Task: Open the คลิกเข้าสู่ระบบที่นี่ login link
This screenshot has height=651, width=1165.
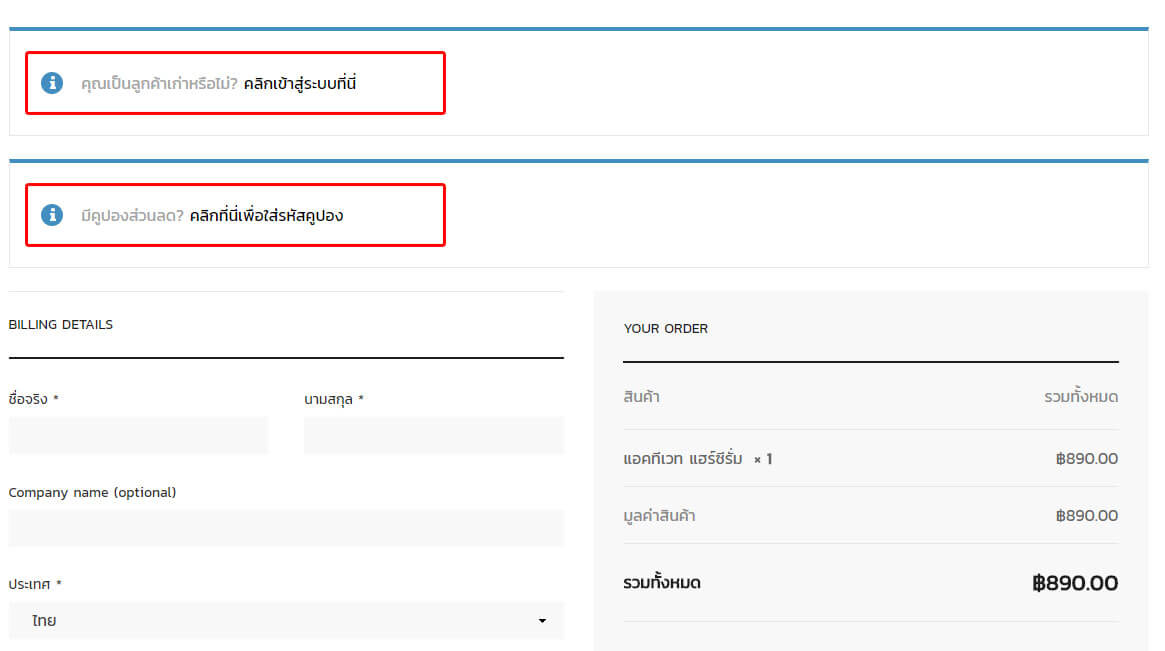Action: (300, 84)
